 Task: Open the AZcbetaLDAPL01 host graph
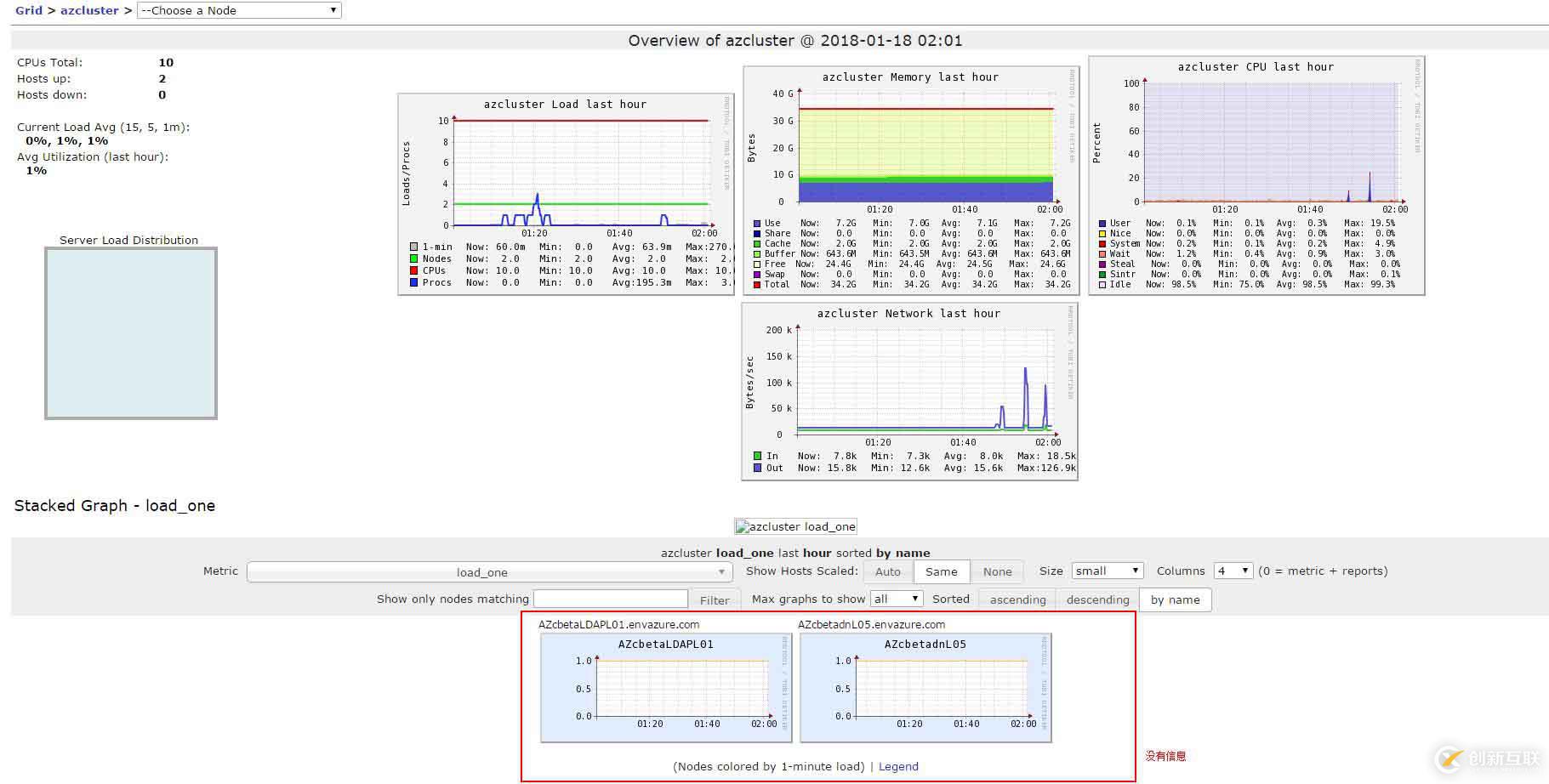pyautogui.click(x=666, y=687)
